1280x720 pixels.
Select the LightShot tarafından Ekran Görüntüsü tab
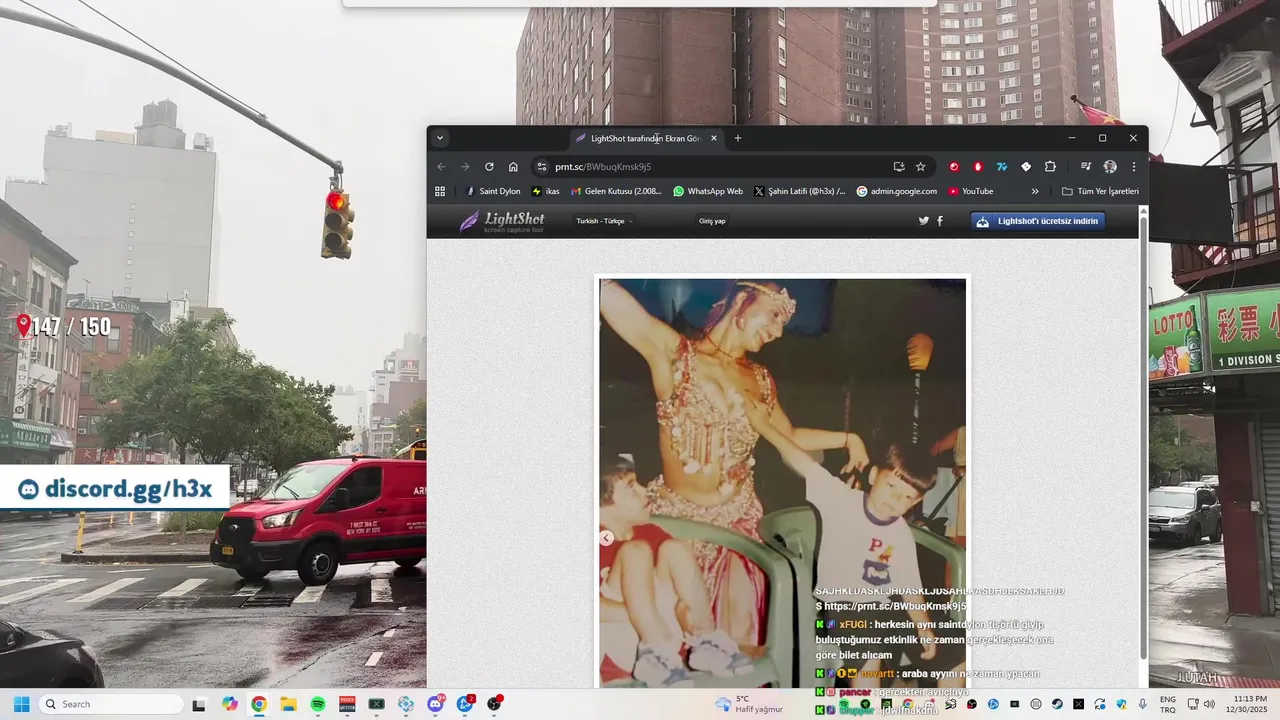(x=647, y=138)
